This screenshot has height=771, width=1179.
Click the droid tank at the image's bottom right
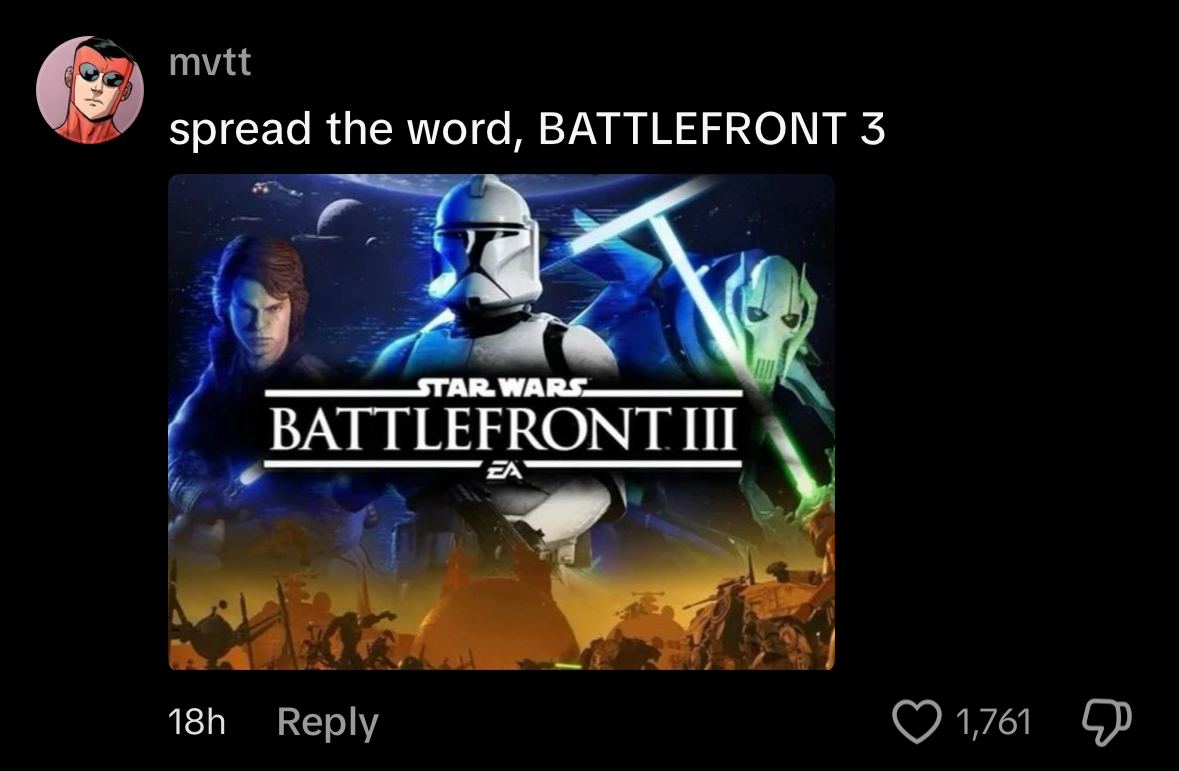759,609
